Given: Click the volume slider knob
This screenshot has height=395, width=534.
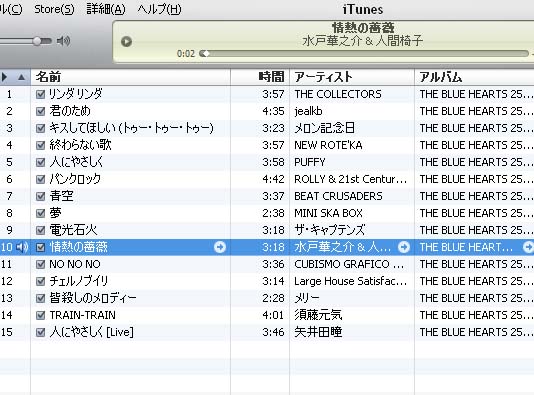Looking at the screenshot, I should pos(37,41).
